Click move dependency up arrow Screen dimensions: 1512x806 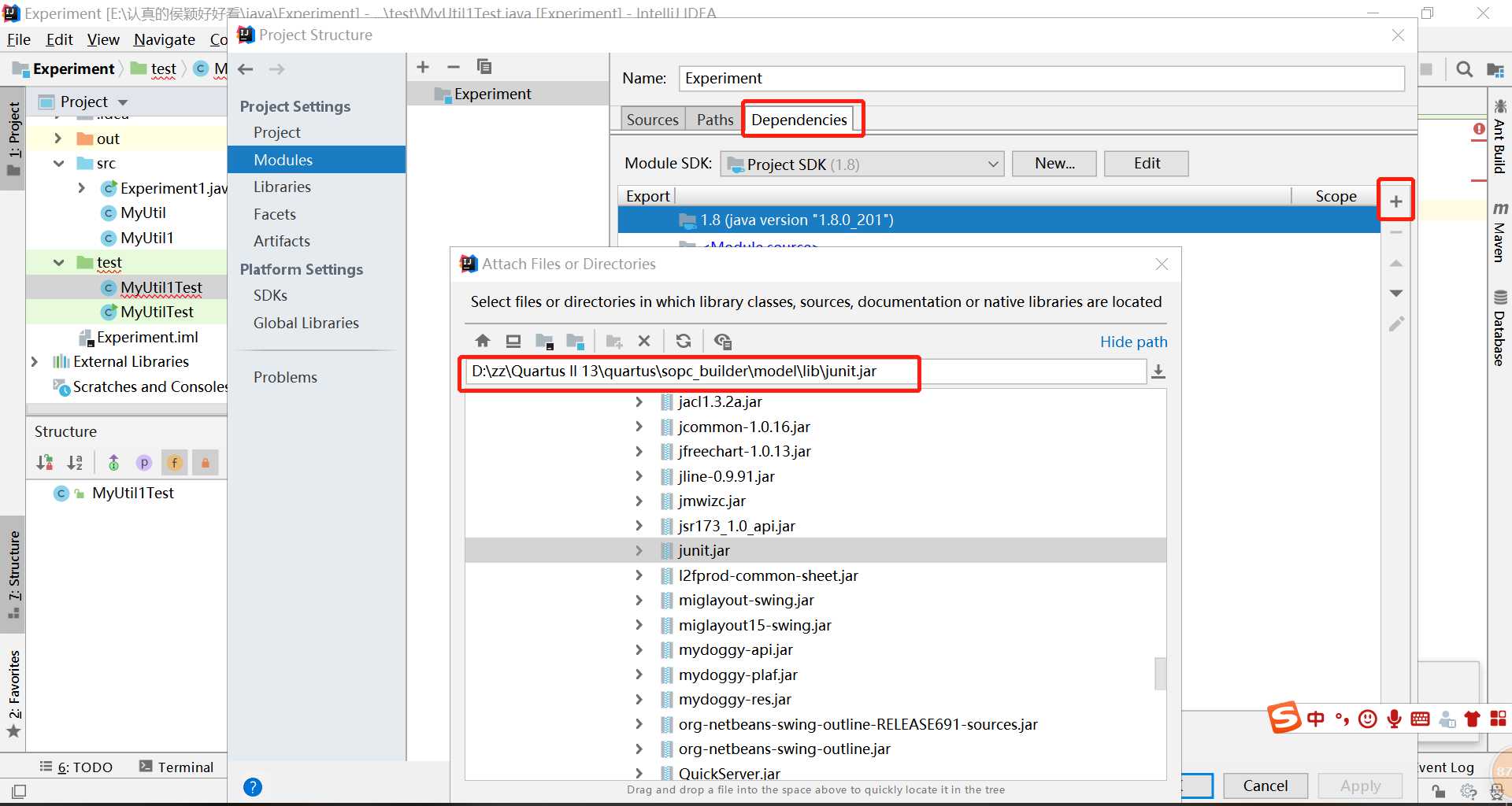click(x=1396, y=263)
